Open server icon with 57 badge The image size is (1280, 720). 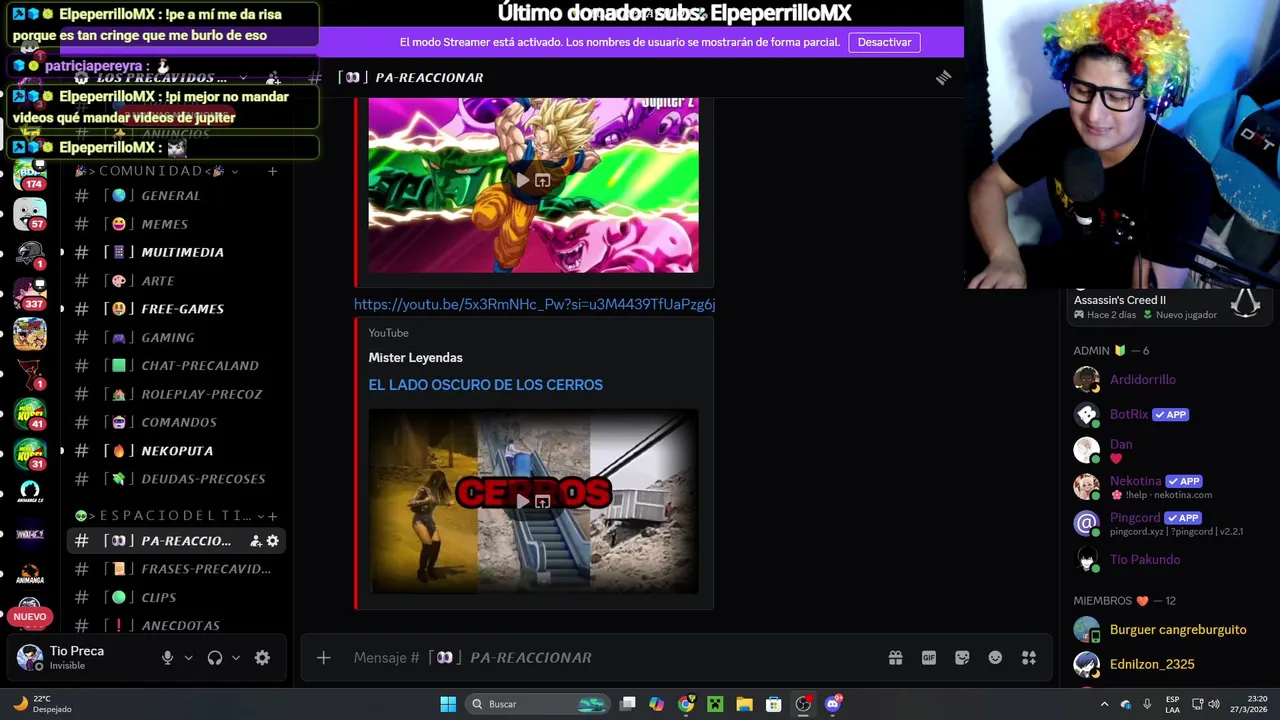tap(30, 213)
